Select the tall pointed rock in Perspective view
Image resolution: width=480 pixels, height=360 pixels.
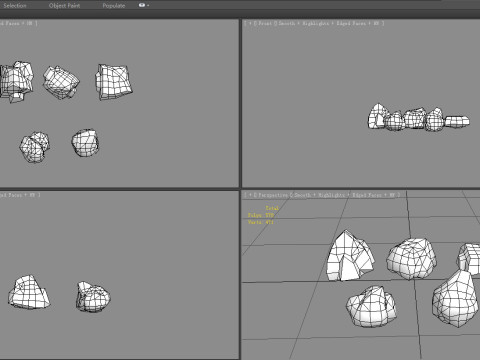(x=350, y=256)
